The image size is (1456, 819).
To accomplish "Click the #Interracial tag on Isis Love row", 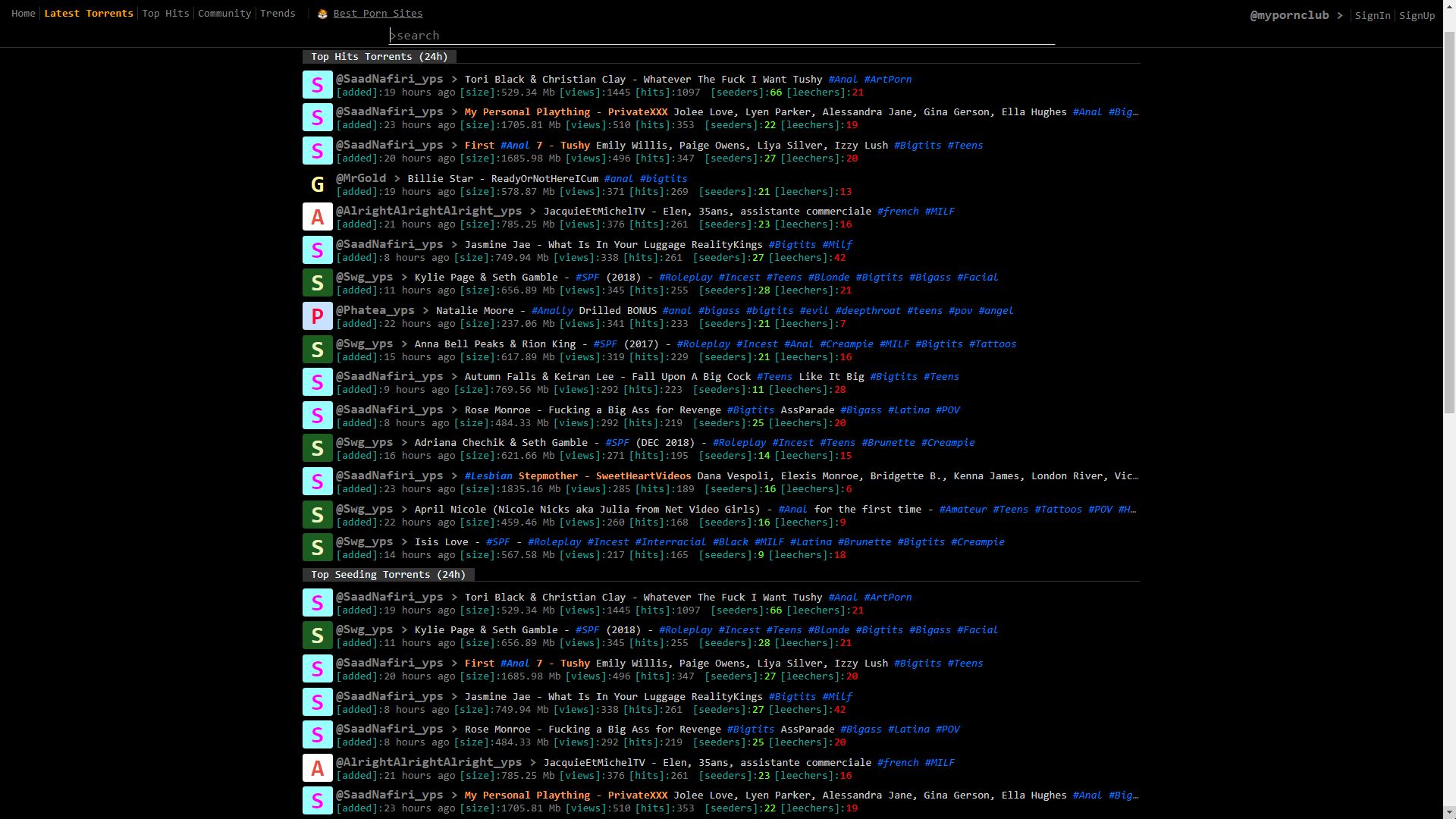I will tap(670, 542).
